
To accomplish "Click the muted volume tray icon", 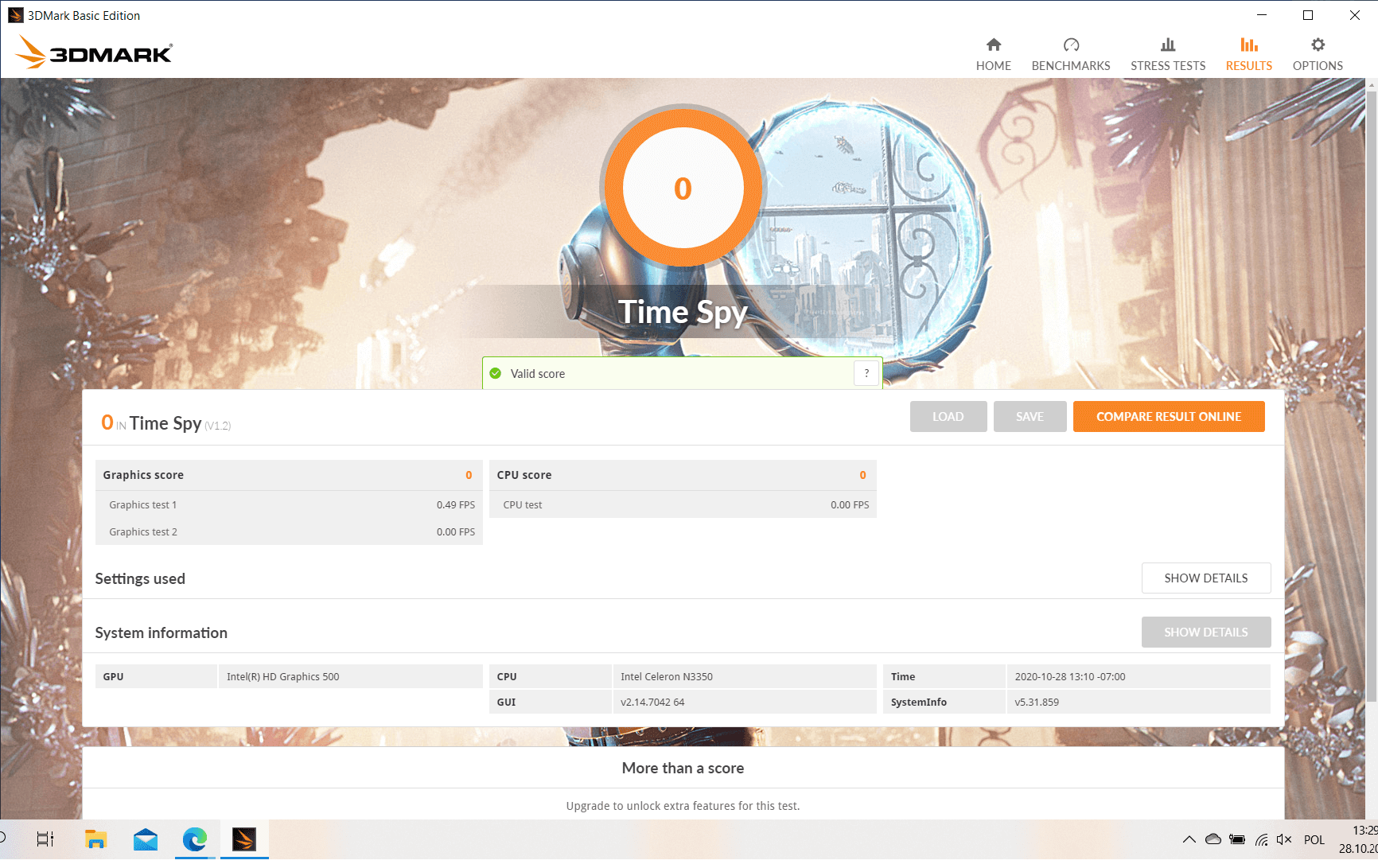I will [x=1283, y=839].
